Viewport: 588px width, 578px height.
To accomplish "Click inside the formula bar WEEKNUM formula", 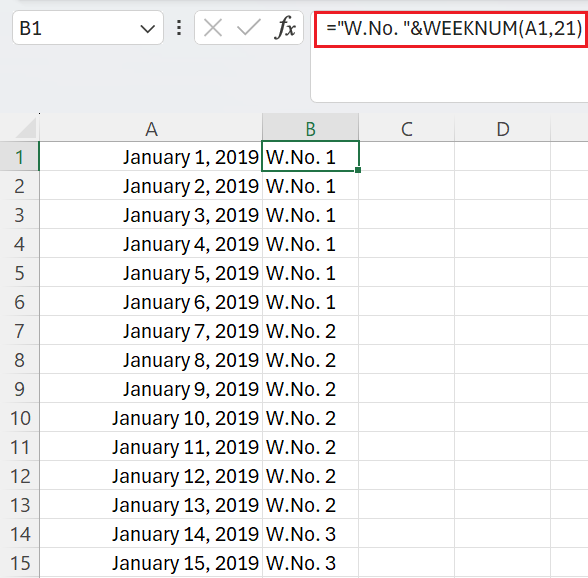I will (x=453, y=29).
